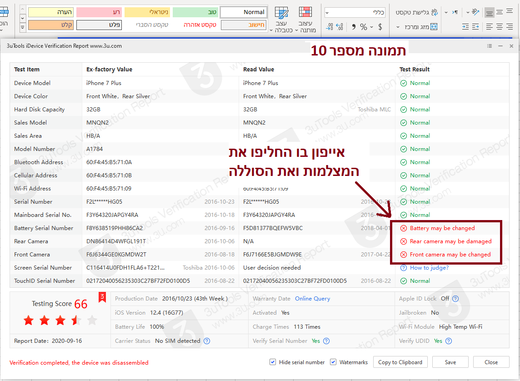Apply the orange 'קלט' input cell style
Viewport: 520px width, 381px height.
click(x=51, y=25)
